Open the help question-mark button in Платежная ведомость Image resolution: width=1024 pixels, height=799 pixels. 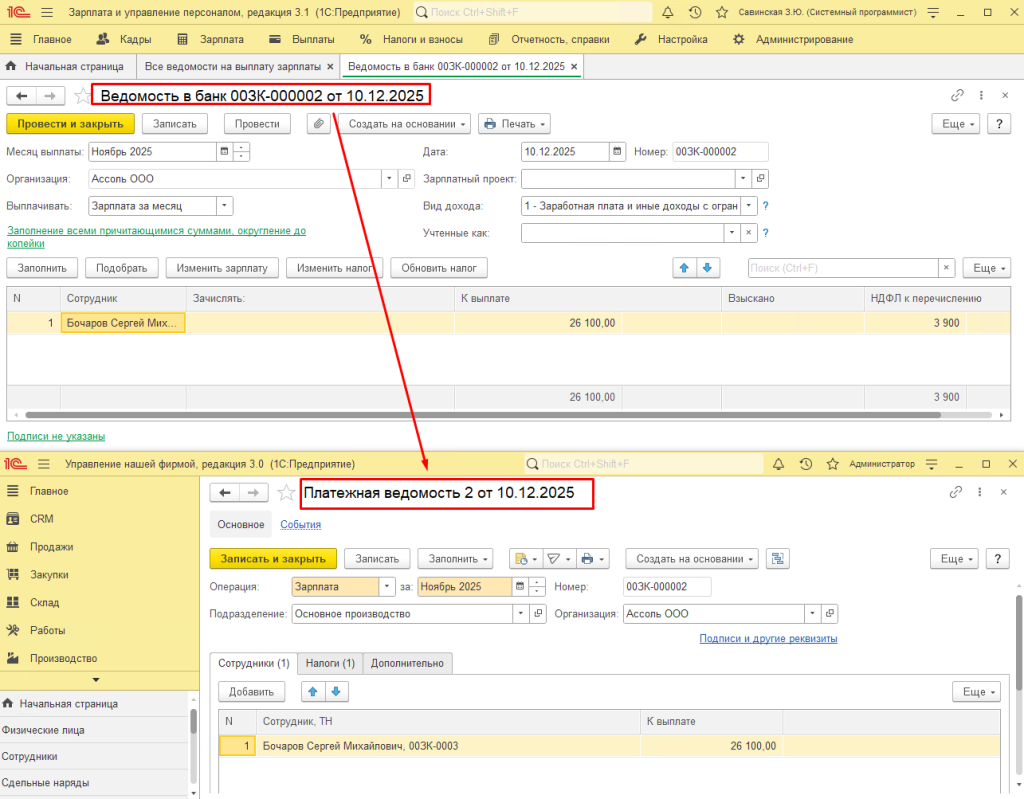point(997,559)
